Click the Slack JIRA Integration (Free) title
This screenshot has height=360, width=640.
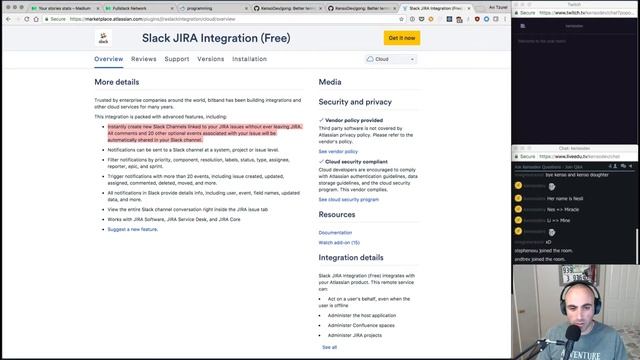tap(216, 38)
